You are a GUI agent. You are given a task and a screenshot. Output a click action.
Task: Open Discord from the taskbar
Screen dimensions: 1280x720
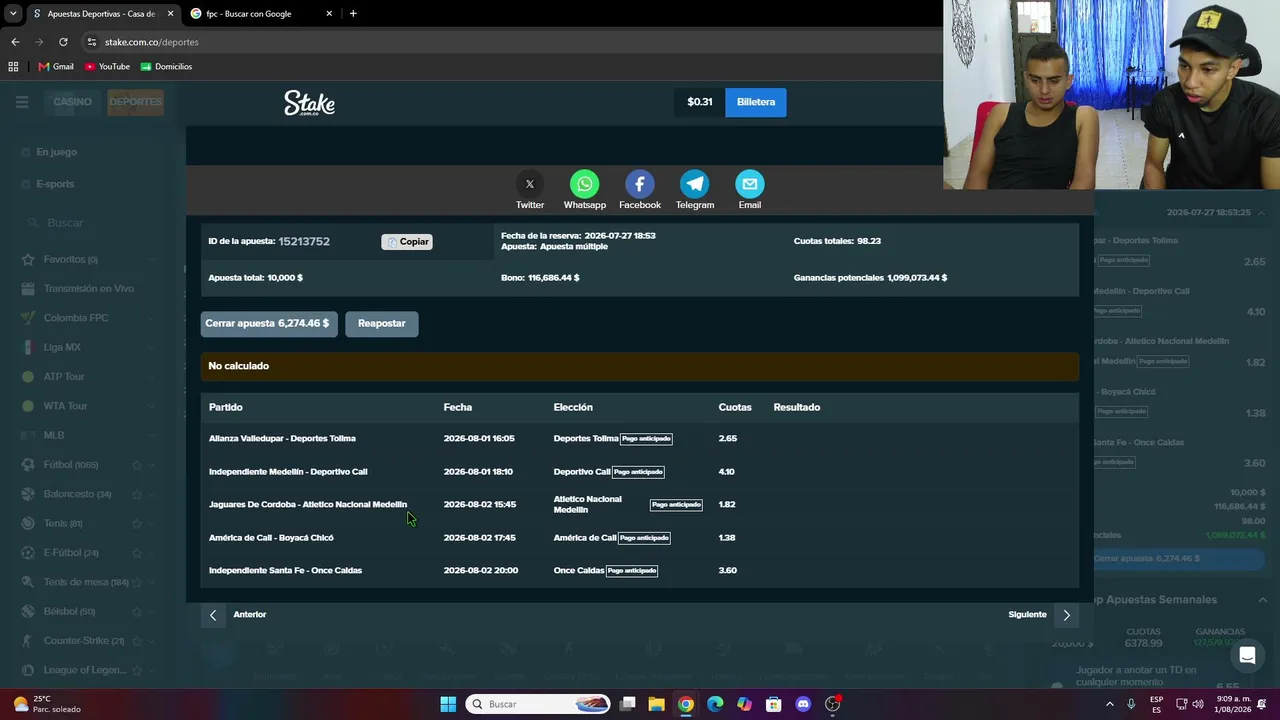[803, 704]
